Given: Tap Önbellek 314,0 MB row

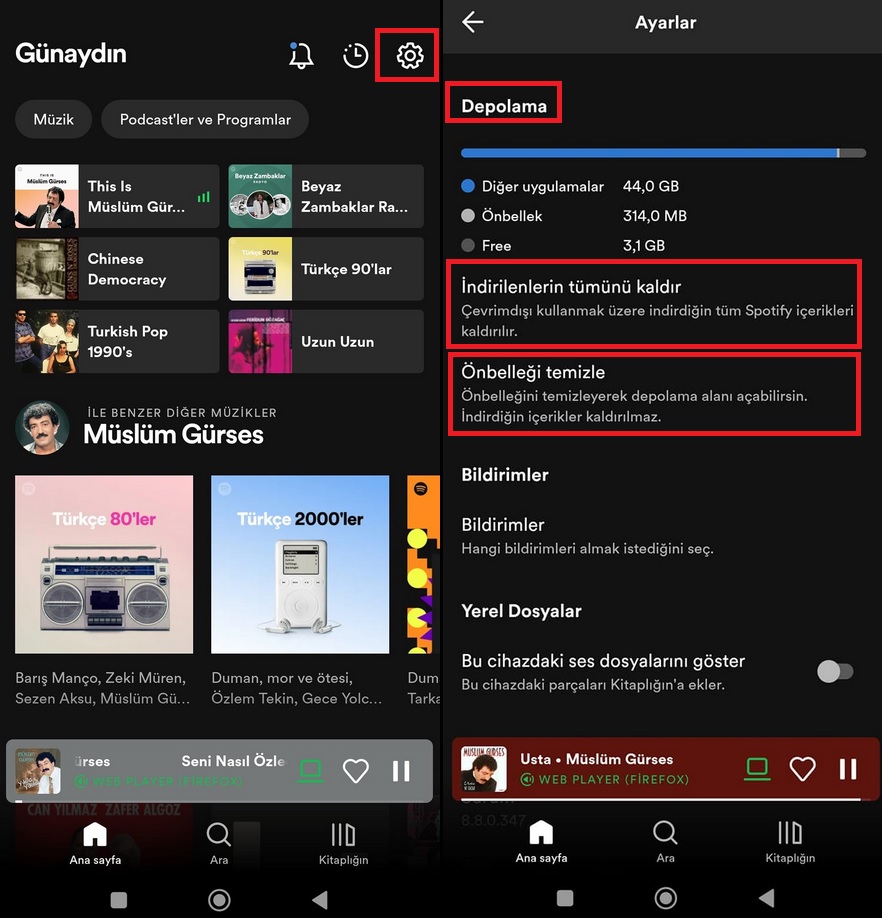Looking at the screenshot, I should coord(574,216).
